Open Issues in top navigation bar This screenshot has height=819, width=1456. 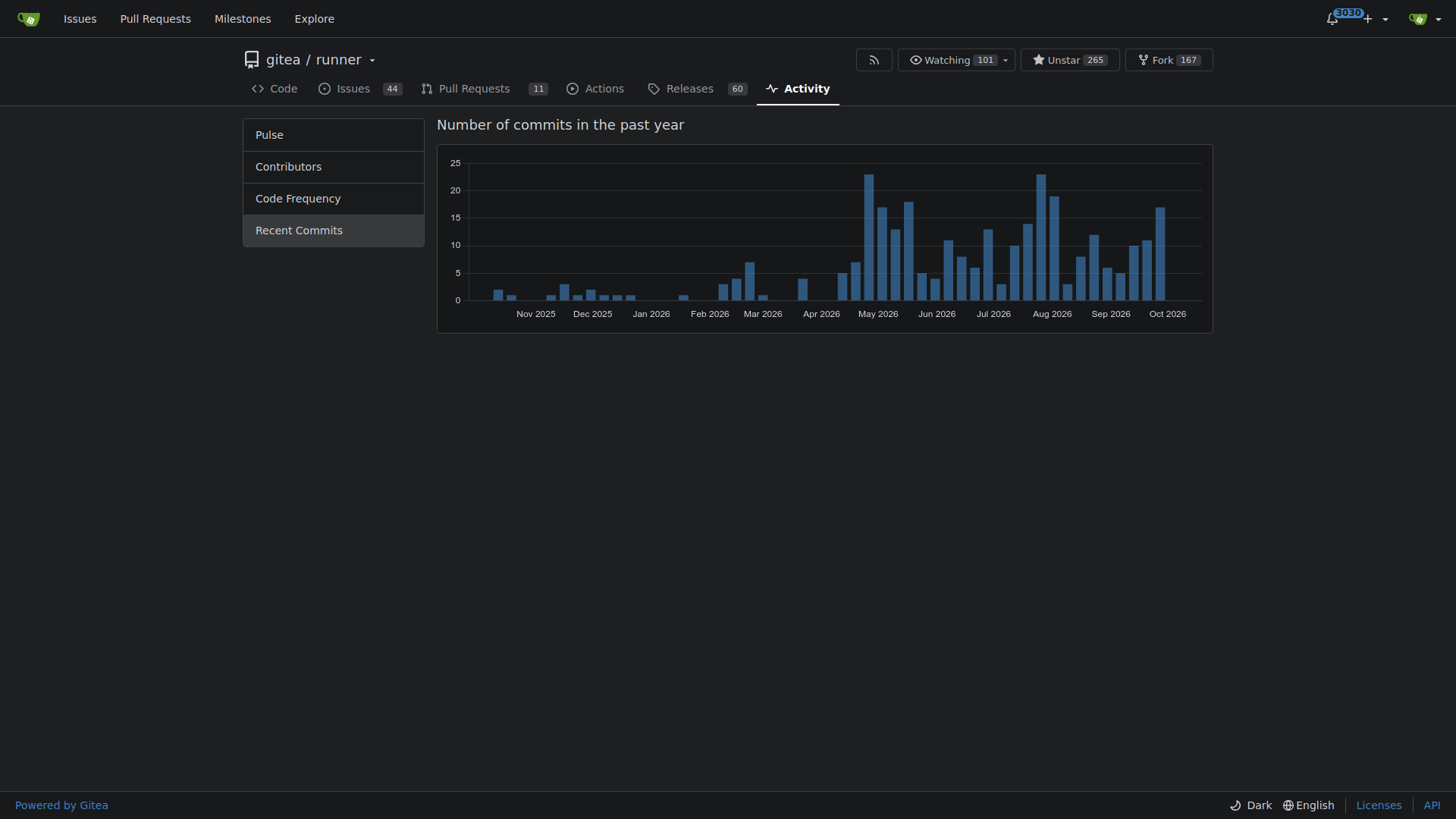80,19
